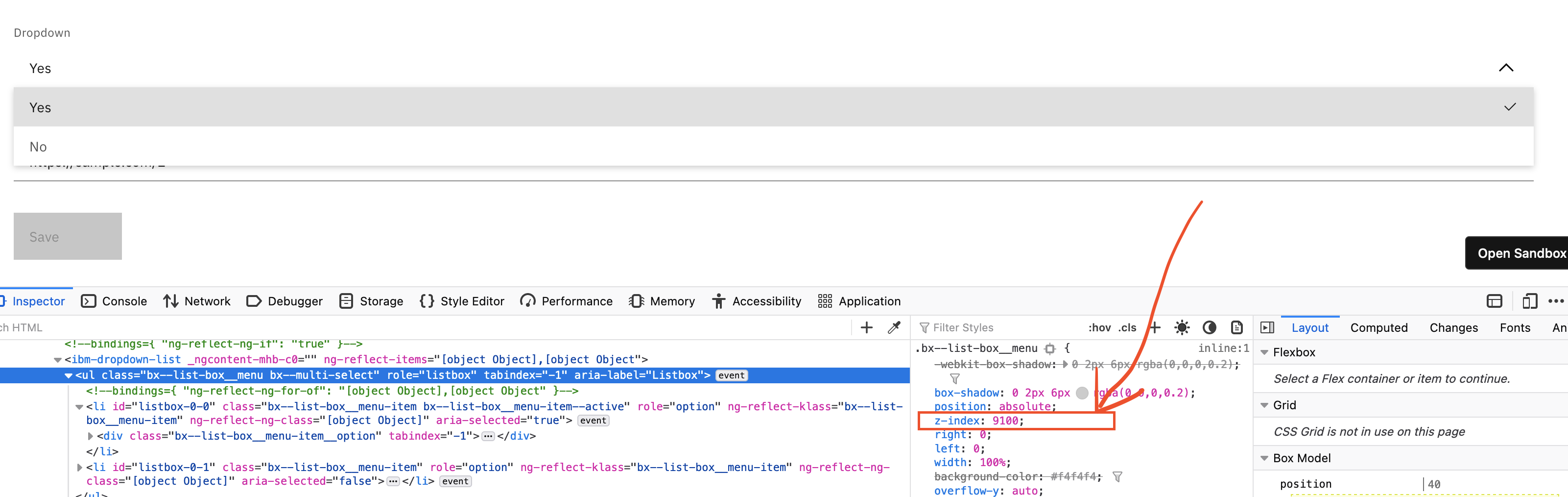Highlight elements matching .bx--list-box__menu selector

click(x=1049, y=349)
